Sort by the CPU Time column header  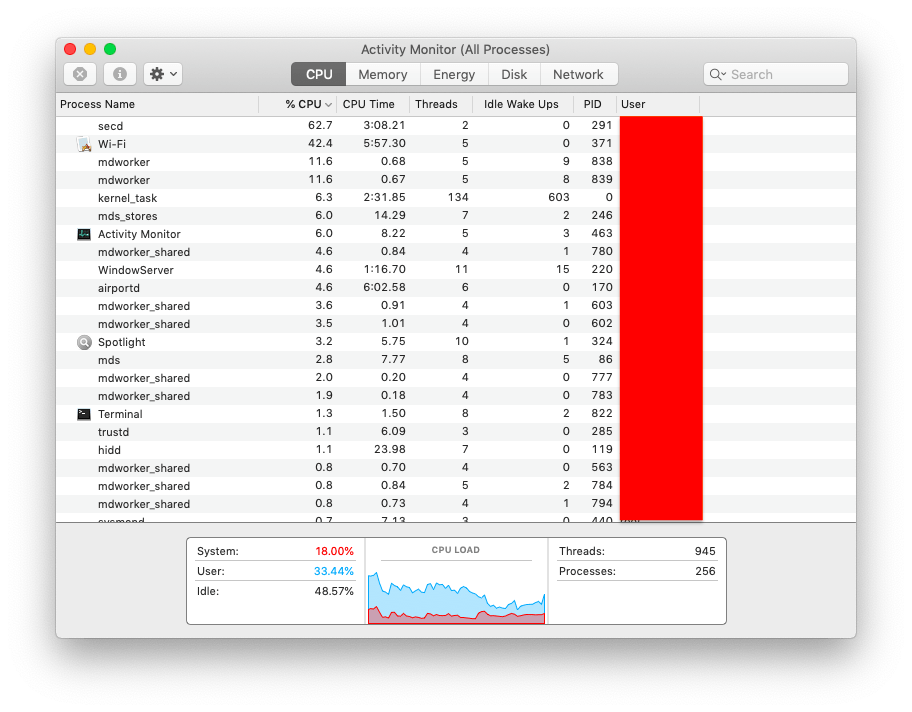point(373,104)
